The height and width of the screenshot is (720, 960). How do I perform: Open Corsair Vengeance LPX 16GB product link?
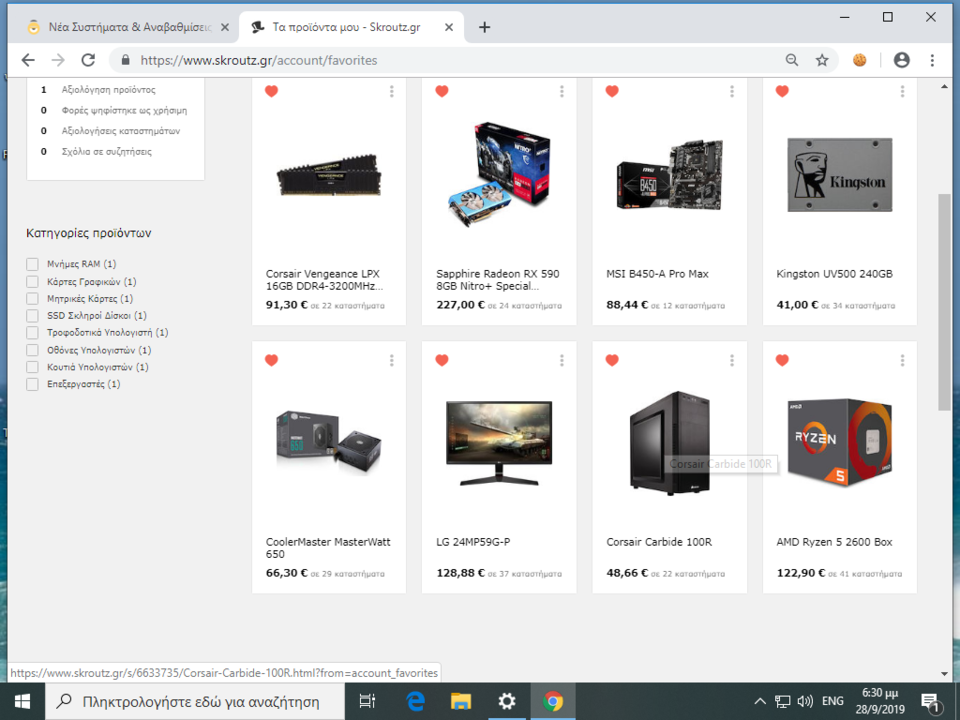click(324, 280)
